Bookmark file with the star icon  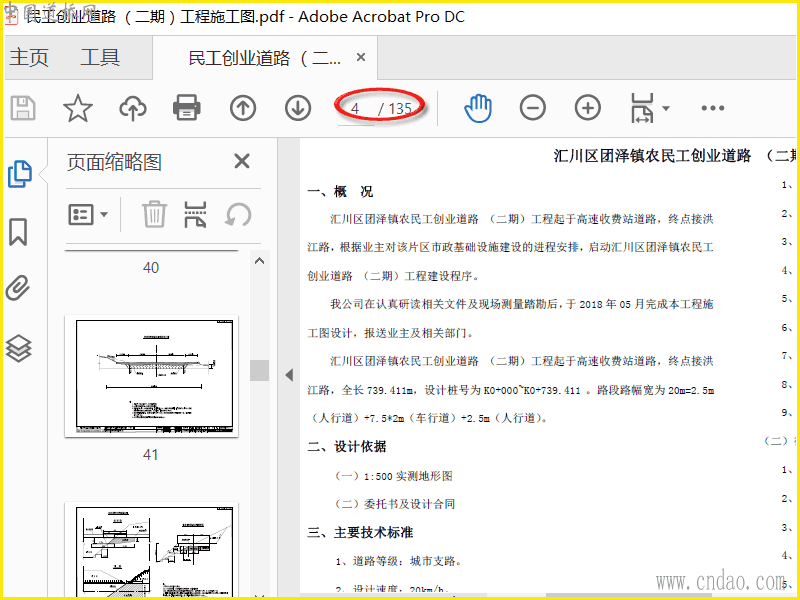pyautogui.click(x=78, y=108)
